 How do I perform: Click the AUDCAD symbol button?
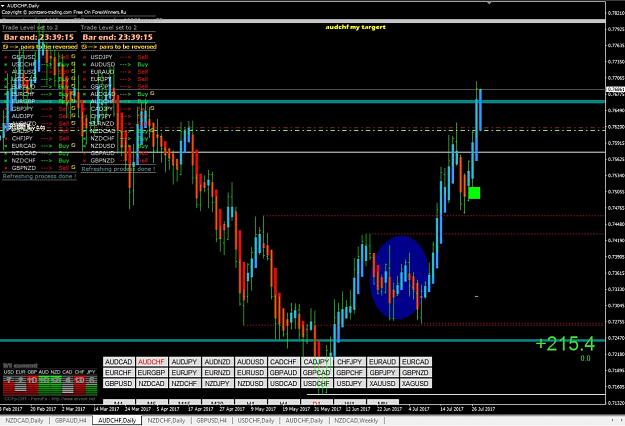[x=118, y=362]
